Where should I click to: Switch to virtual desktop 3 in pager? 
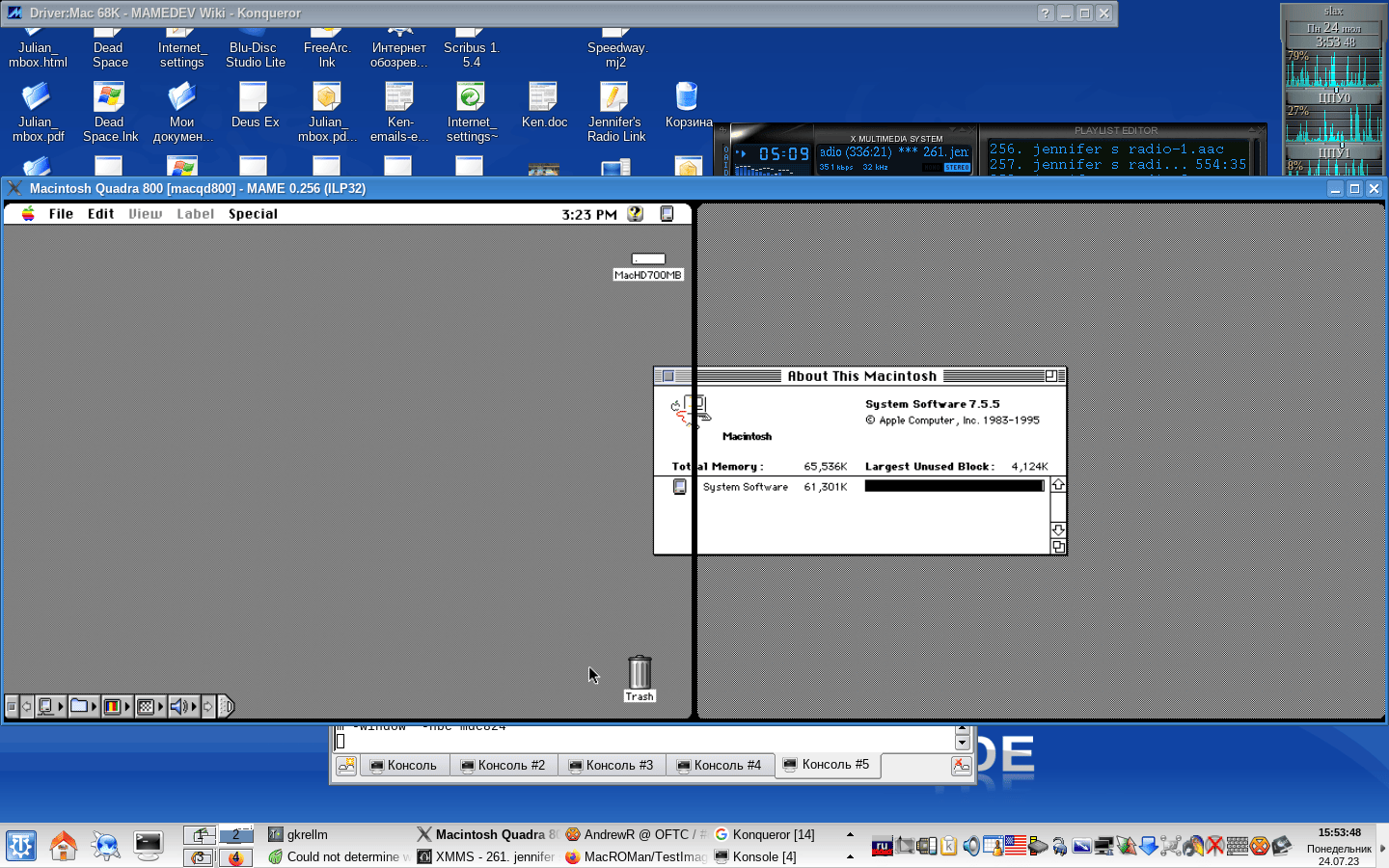pyautogui.click(x=200, y=856)
